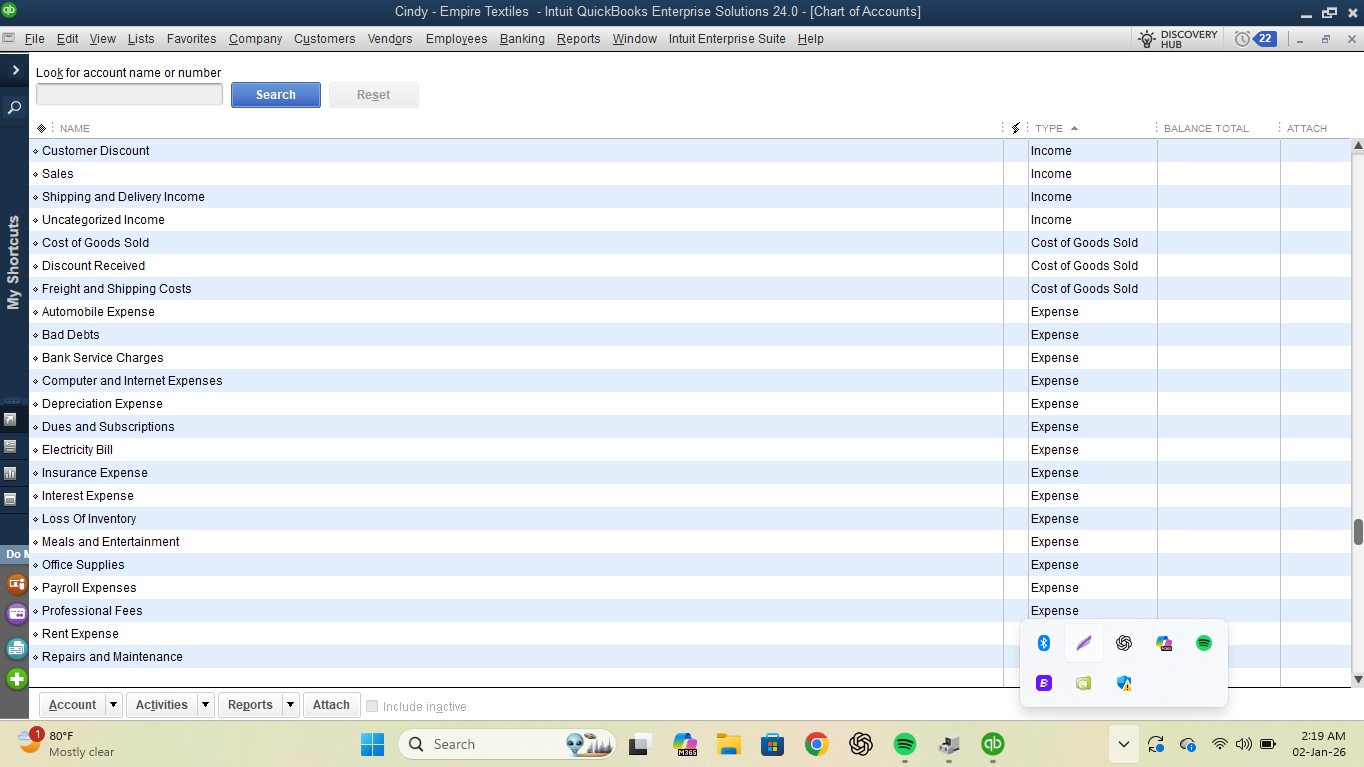
Task: Click the teal printer icon in sidebar
Action: tap(16, 647)
